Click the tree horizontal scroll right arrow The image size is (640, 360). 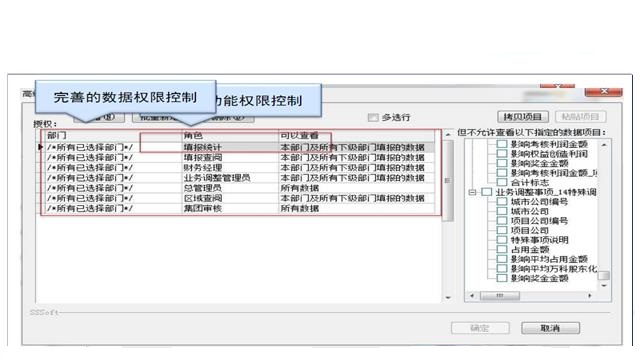(590, 296)
